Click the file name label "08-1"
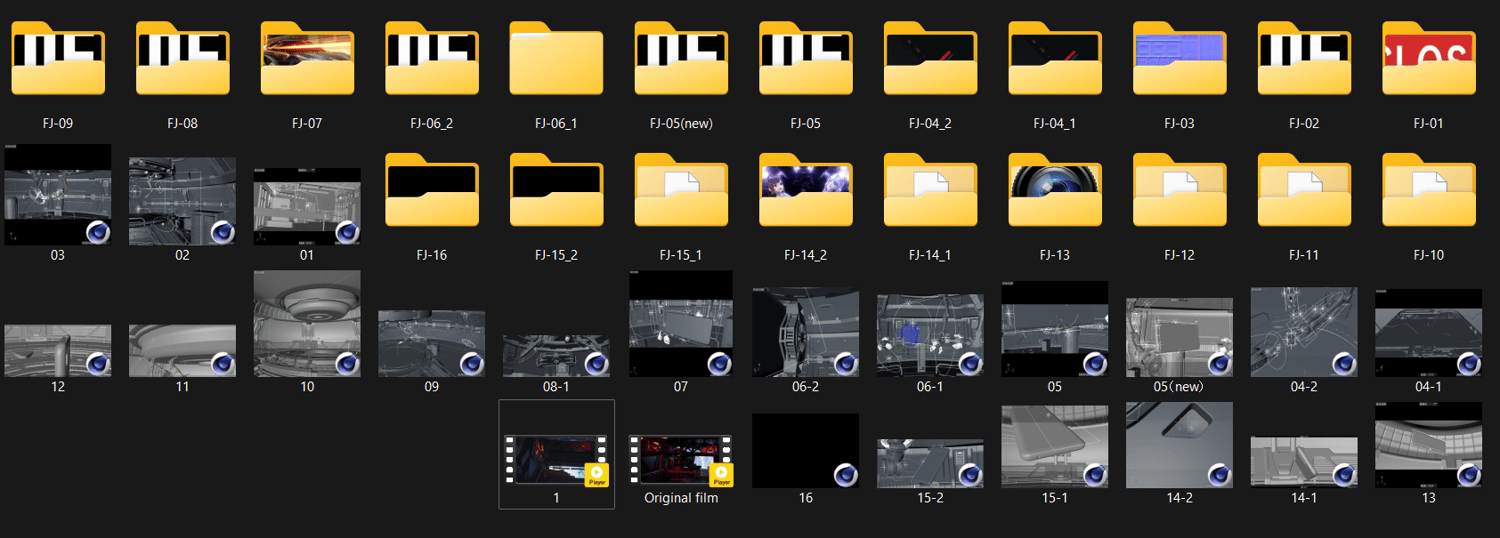Image resolution: width=1500 pixels, height=538 pixels. pos(556,386)
